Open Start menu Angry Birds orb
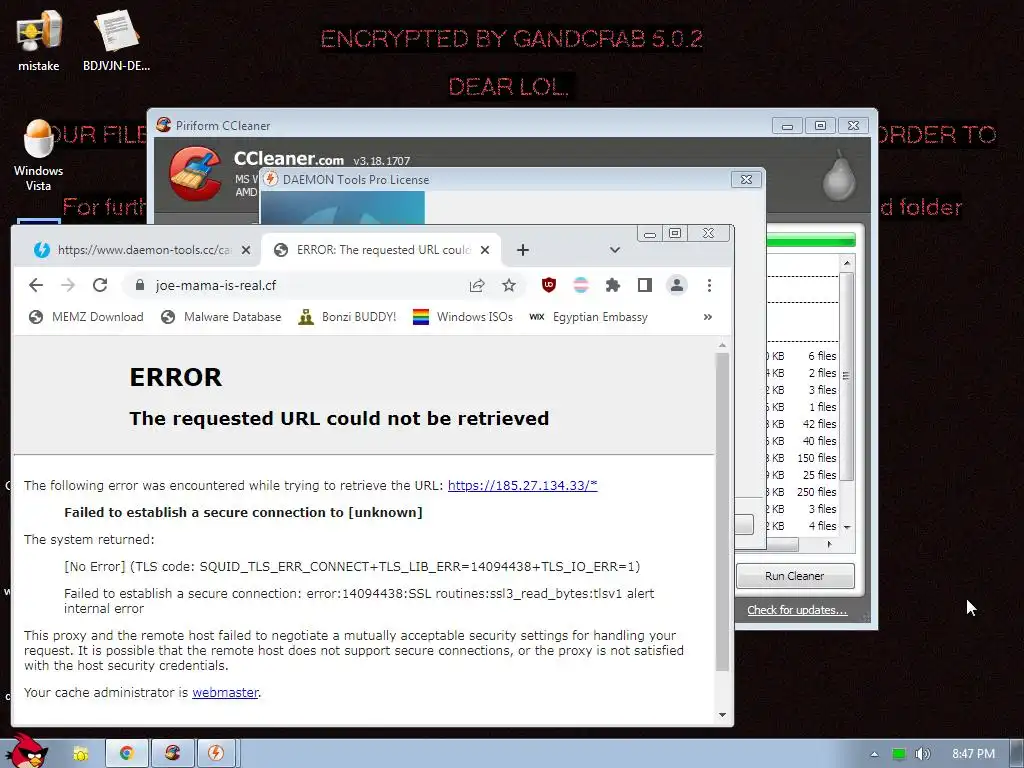Image resolution: width=1024 pixels, height=768 pixels. point(26,751)
